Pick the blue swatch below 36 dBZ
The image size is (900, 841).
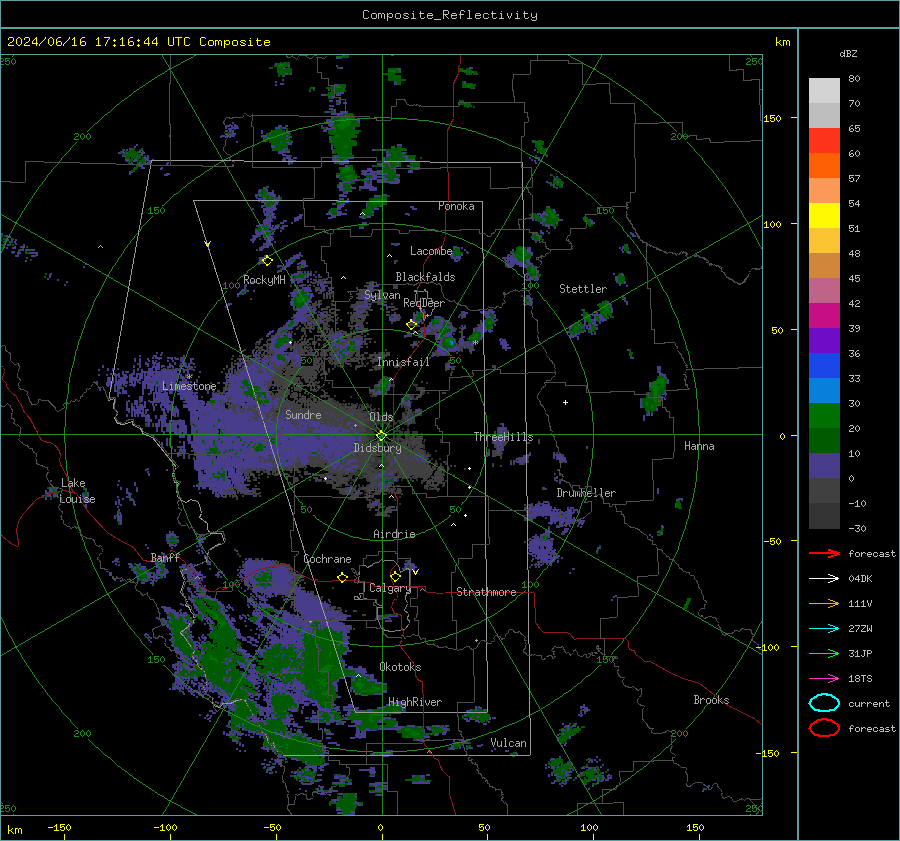[824, 365]
